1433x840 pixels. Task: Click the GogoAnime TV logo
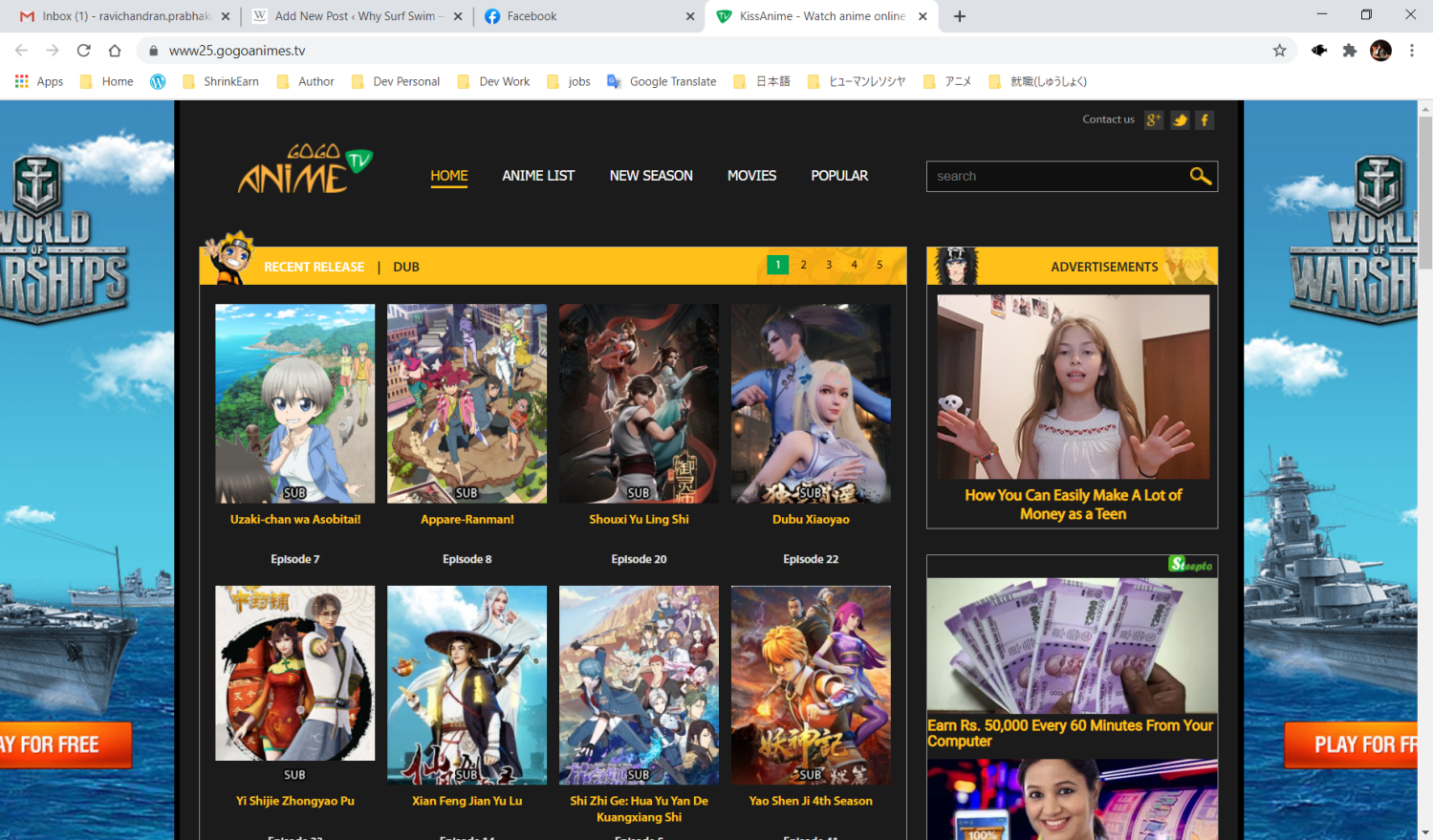304,169
